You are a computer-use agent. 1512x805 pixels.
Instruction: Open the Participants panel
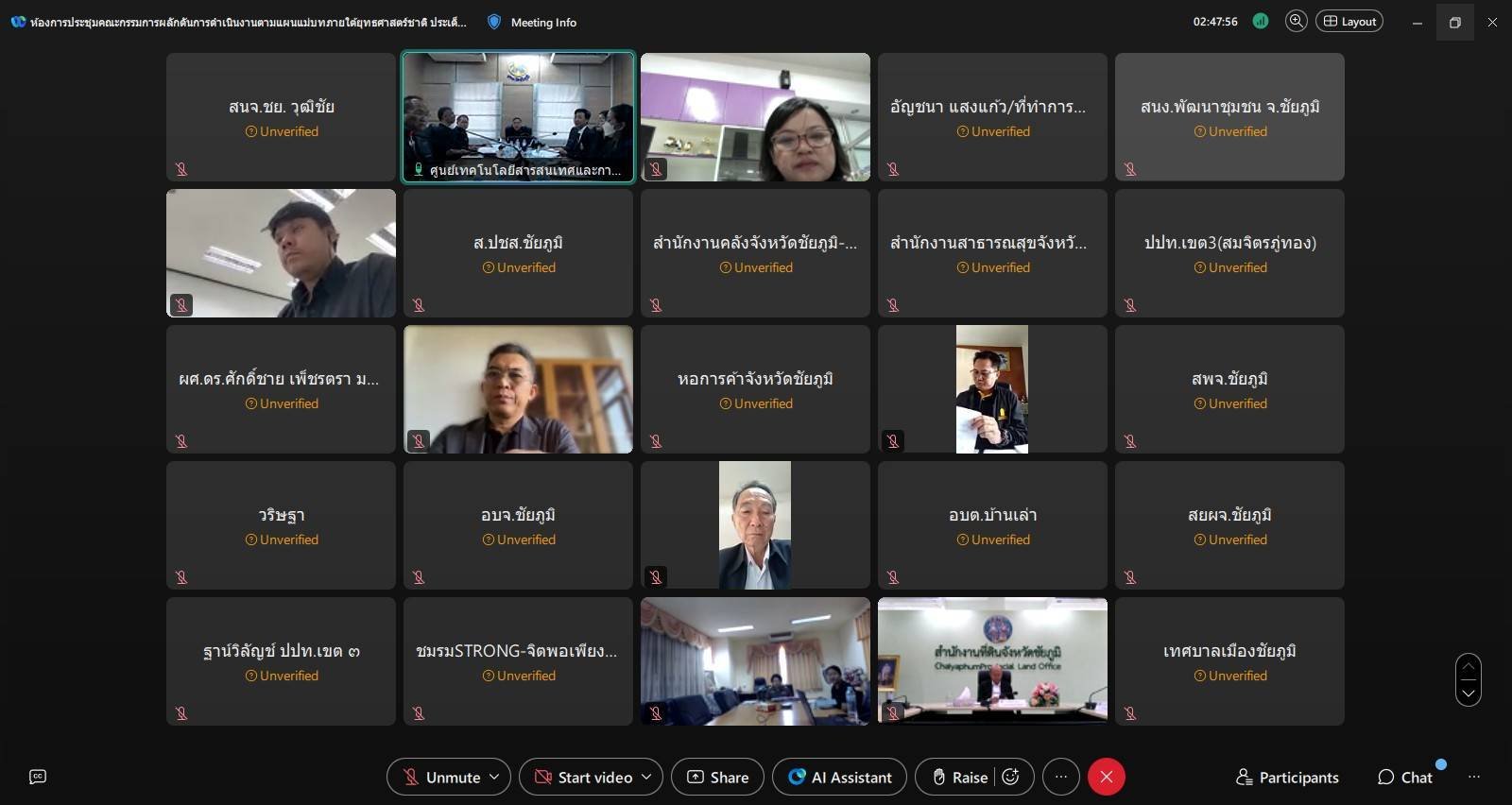pyautogui.click(x=1287, y=777)
